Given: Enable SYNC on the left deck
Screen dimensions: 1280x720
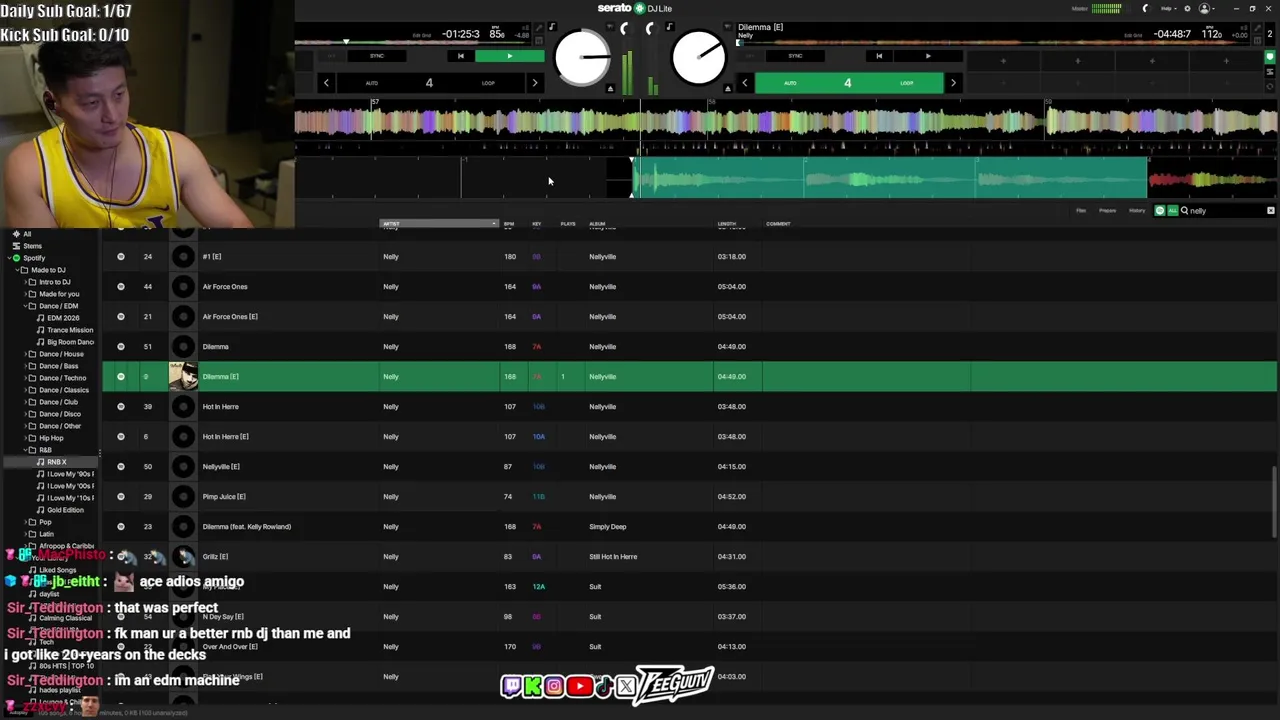Looking at the screenshot, I should coord(377,56).
